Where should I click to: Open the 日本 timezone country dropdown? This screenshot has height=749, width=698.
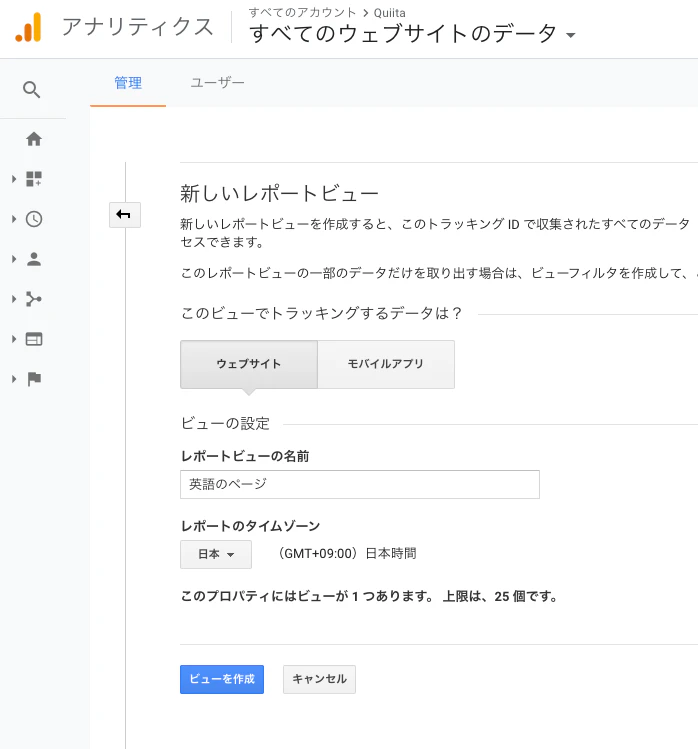216,555
